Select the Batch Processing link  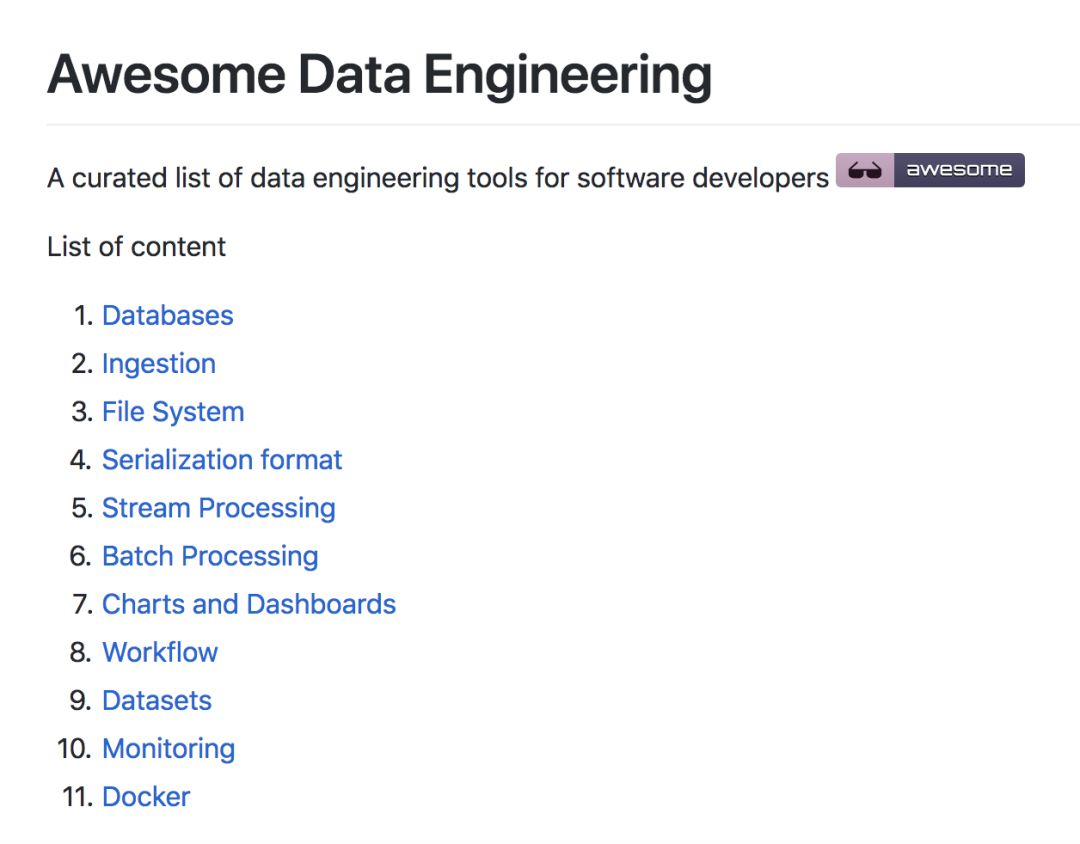pos(210,556)
